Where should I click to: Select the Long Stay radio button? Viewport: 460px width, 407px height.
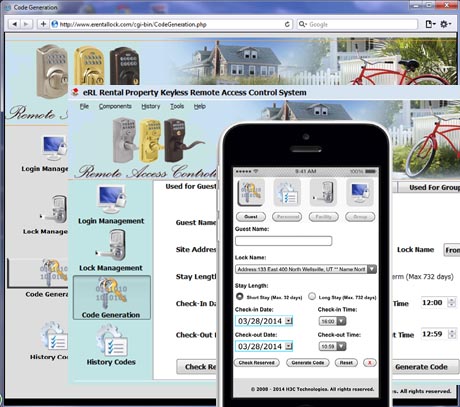312,296
